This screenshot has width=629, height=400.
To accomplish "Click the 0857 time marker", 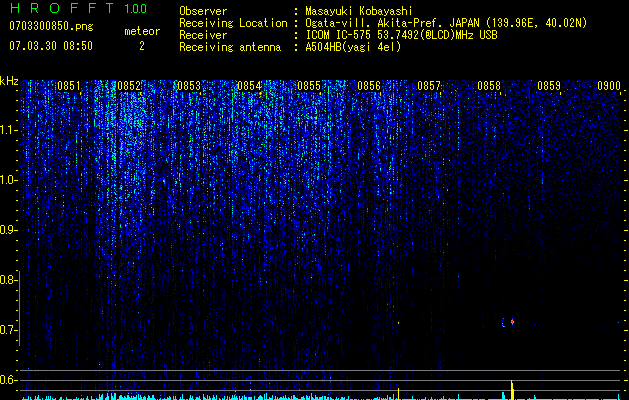I will tap(429, 86).
